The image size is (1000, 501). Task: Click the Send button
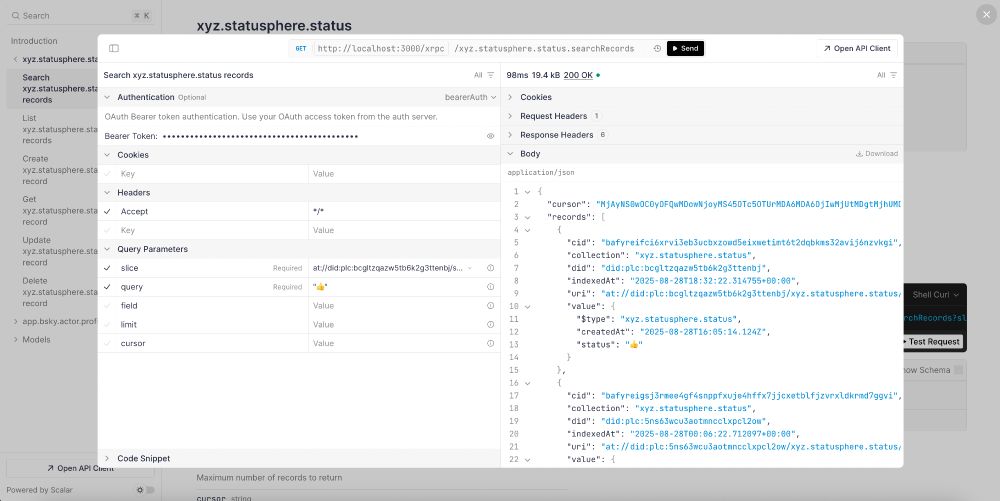pos(685,48)
